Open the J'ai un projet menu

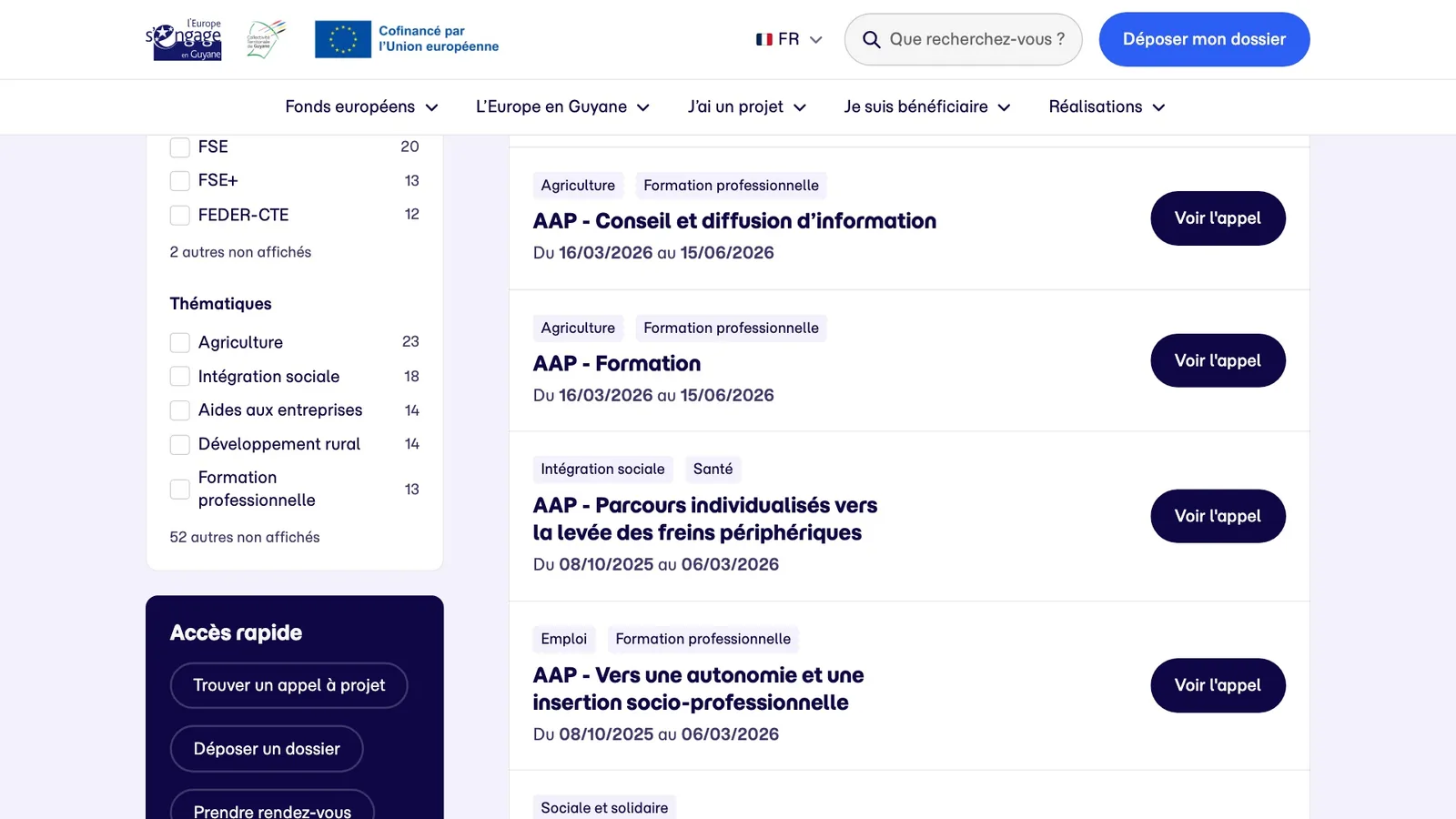tap(747, 106)
